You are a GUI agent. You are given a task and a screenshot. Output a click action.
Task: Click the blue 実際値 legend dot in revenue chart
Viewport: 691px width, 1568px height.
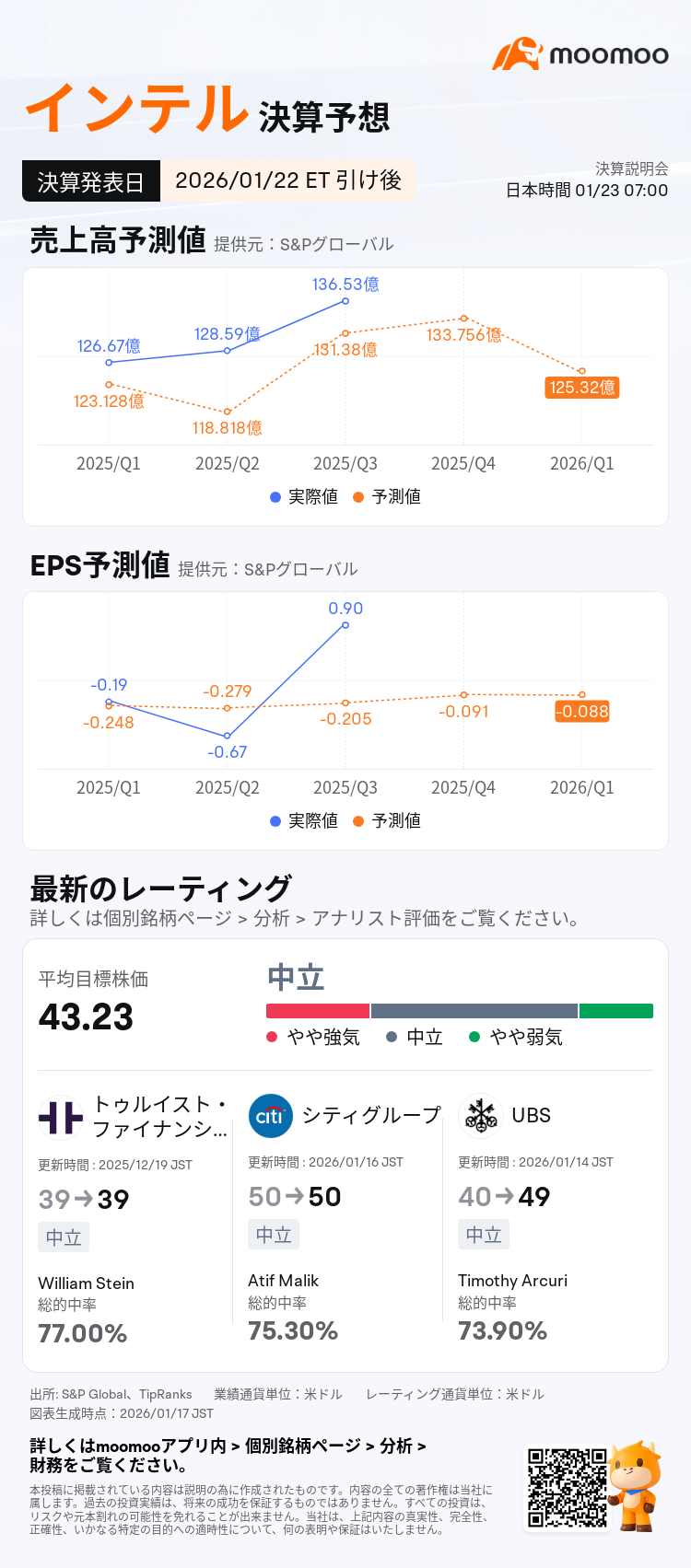275,497
